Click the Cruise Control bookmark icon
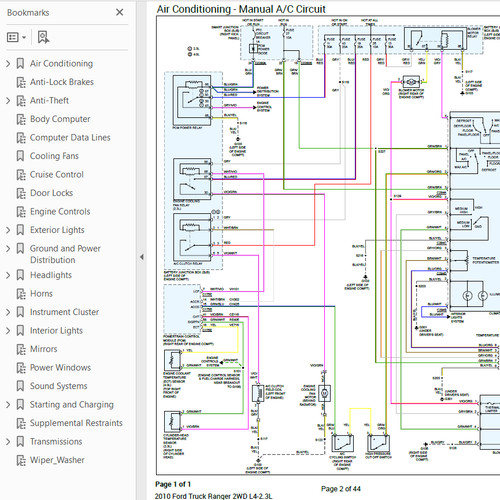Viewport: 500px width, 500px height. 21,175
